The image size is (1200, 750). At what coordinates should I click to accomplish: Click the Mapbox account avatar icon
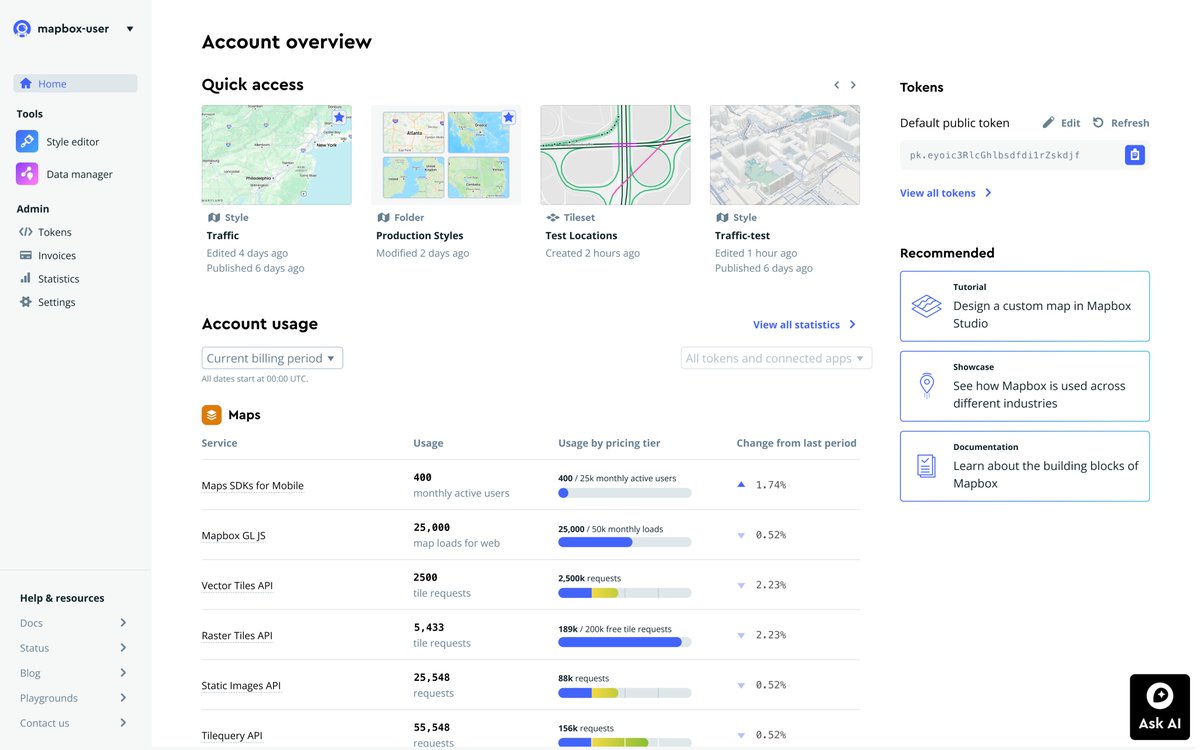22,29
